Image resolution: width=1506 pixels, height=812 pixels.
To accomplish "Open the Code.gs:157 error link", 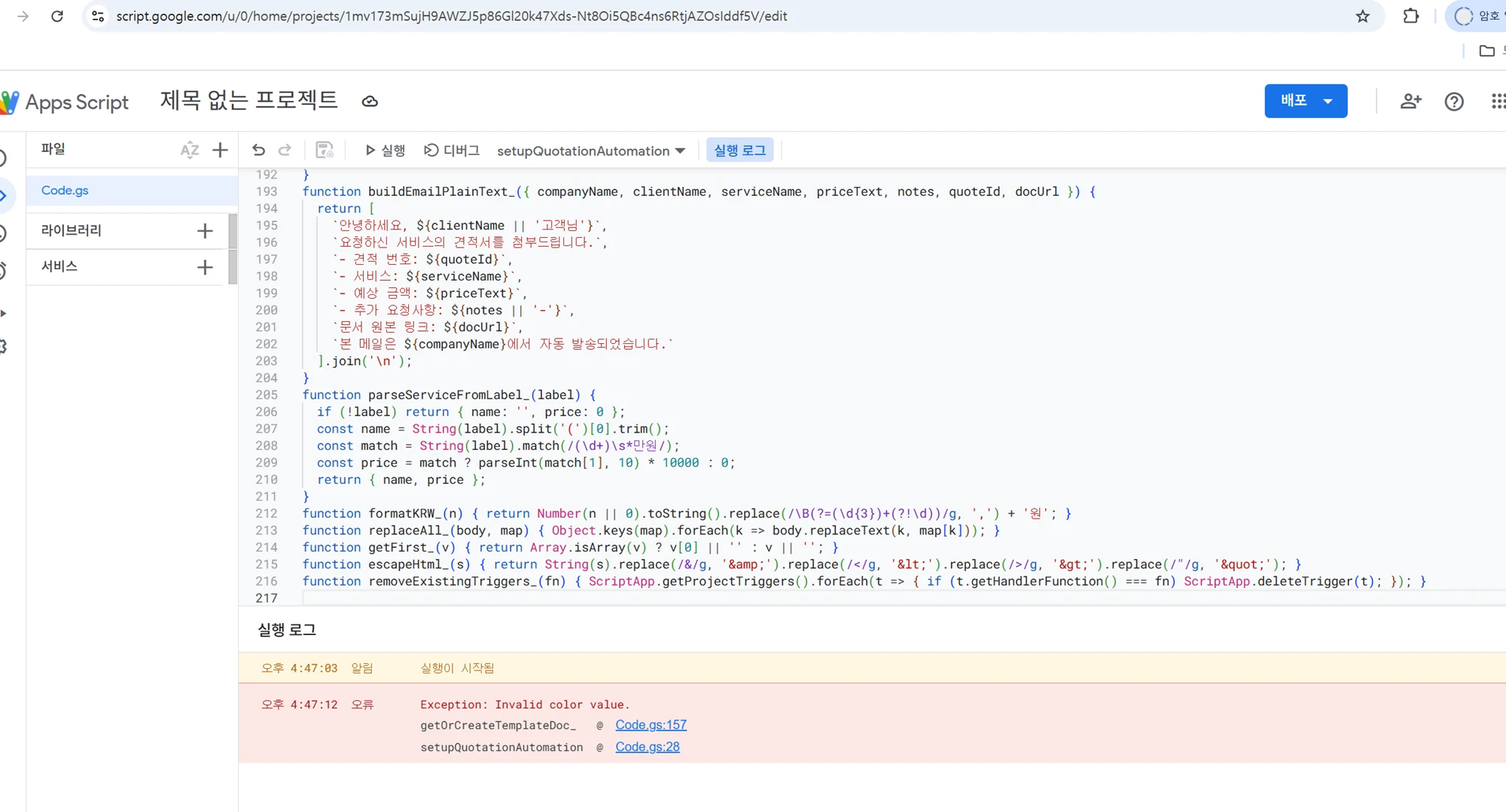I will (651, 725).
